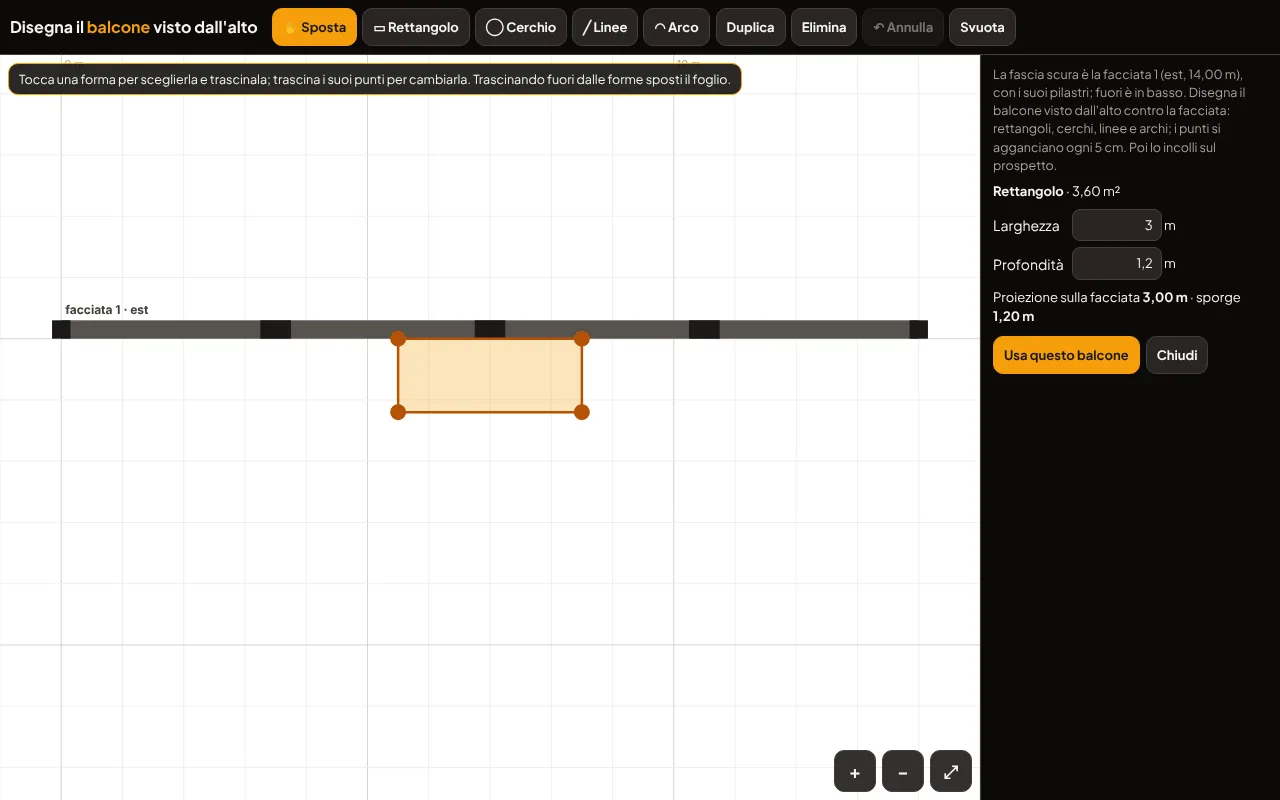Edit the Profondità depth field

coord(1117,264)
